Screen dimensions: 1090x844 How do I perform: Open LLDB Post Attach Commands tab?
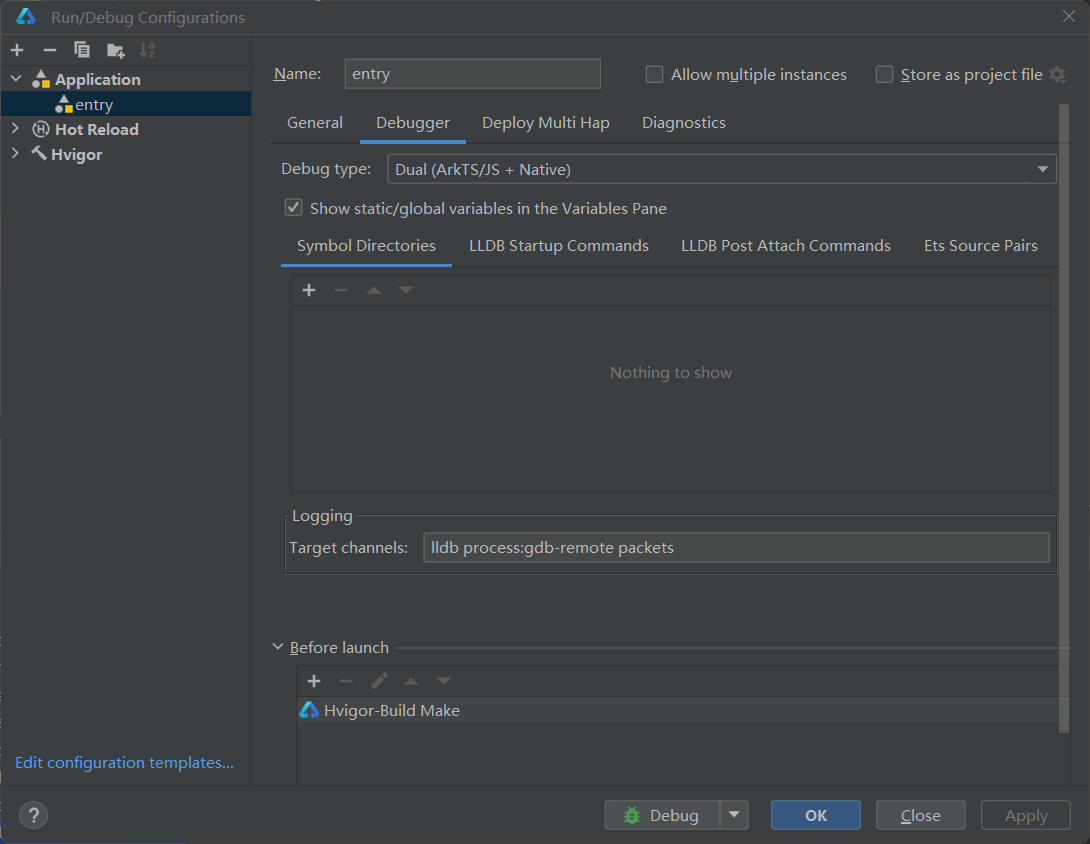[x=786, y=246]
